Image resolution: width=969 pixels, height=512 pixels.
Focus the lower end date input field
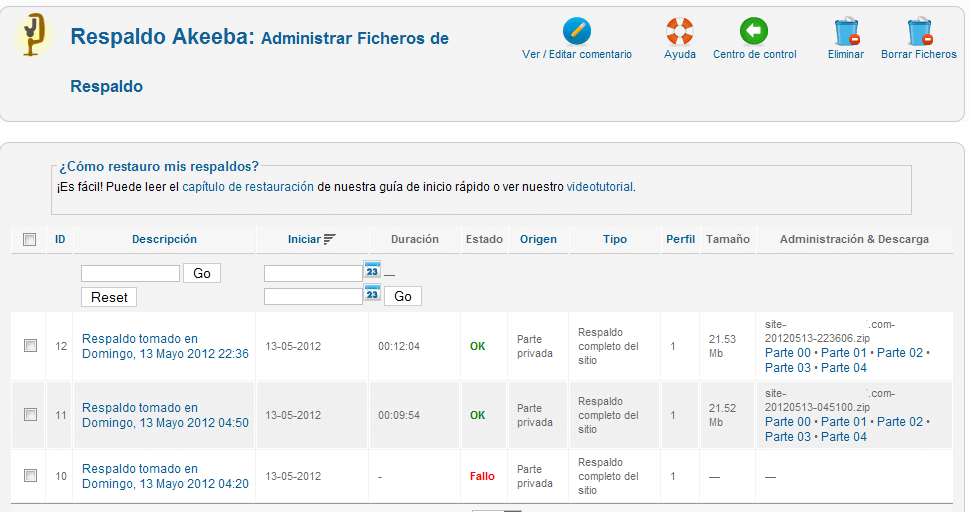(313, 296)
